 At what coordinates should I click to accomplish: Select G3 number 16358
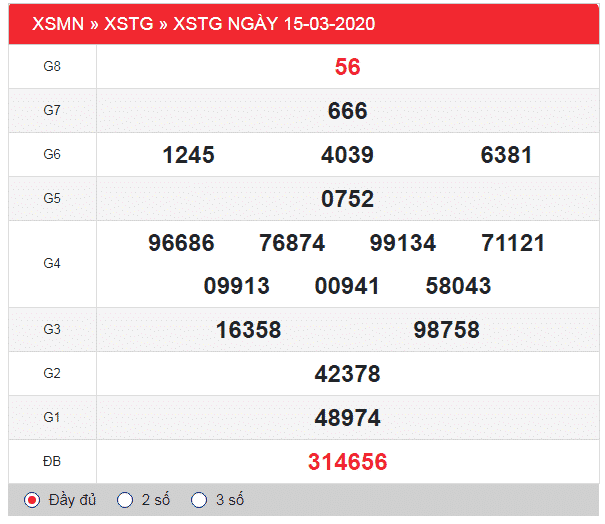click(248, 330)
